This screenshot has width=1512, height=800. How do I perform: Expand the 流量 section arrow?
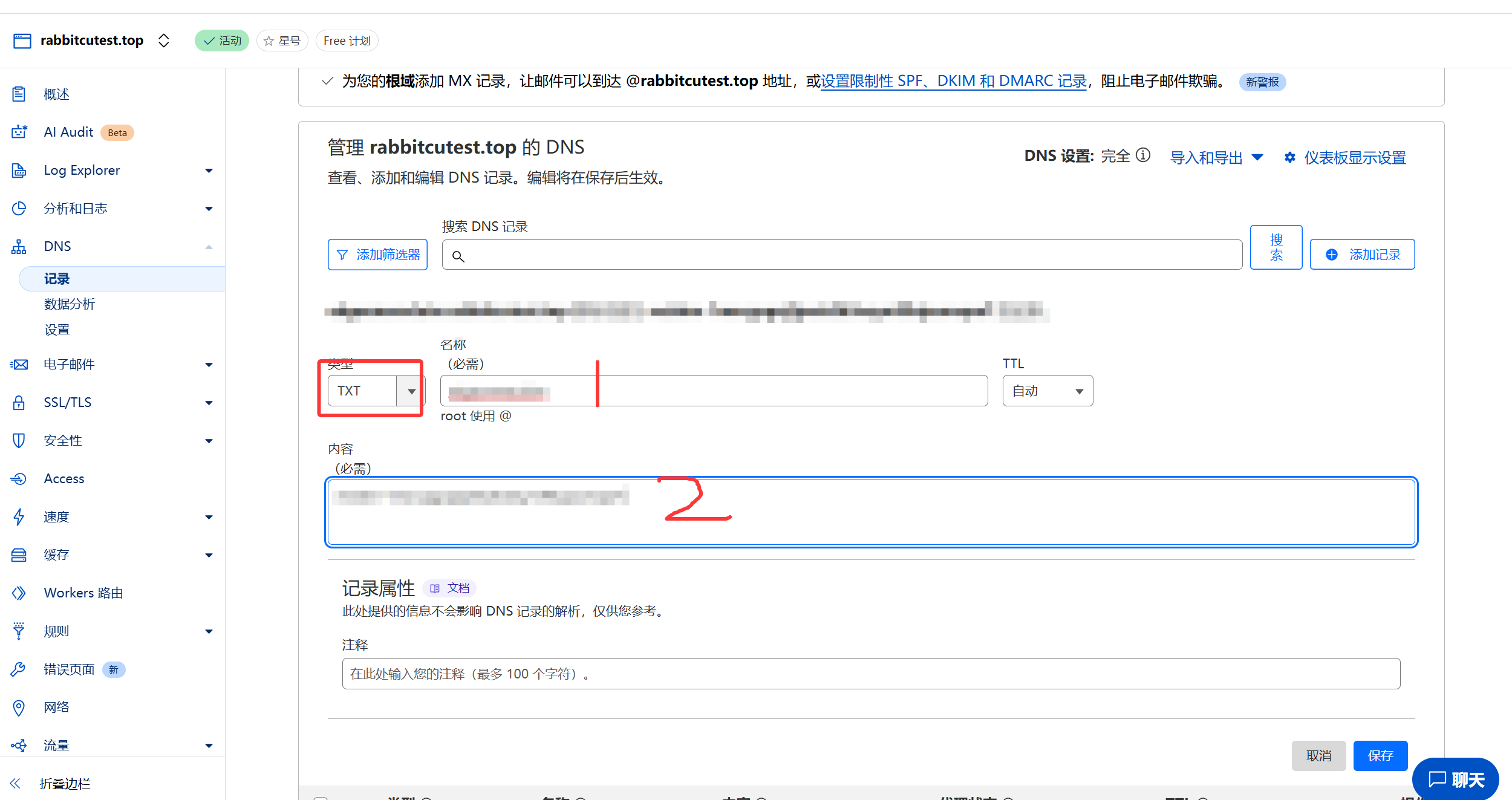(x=209, y=746)
